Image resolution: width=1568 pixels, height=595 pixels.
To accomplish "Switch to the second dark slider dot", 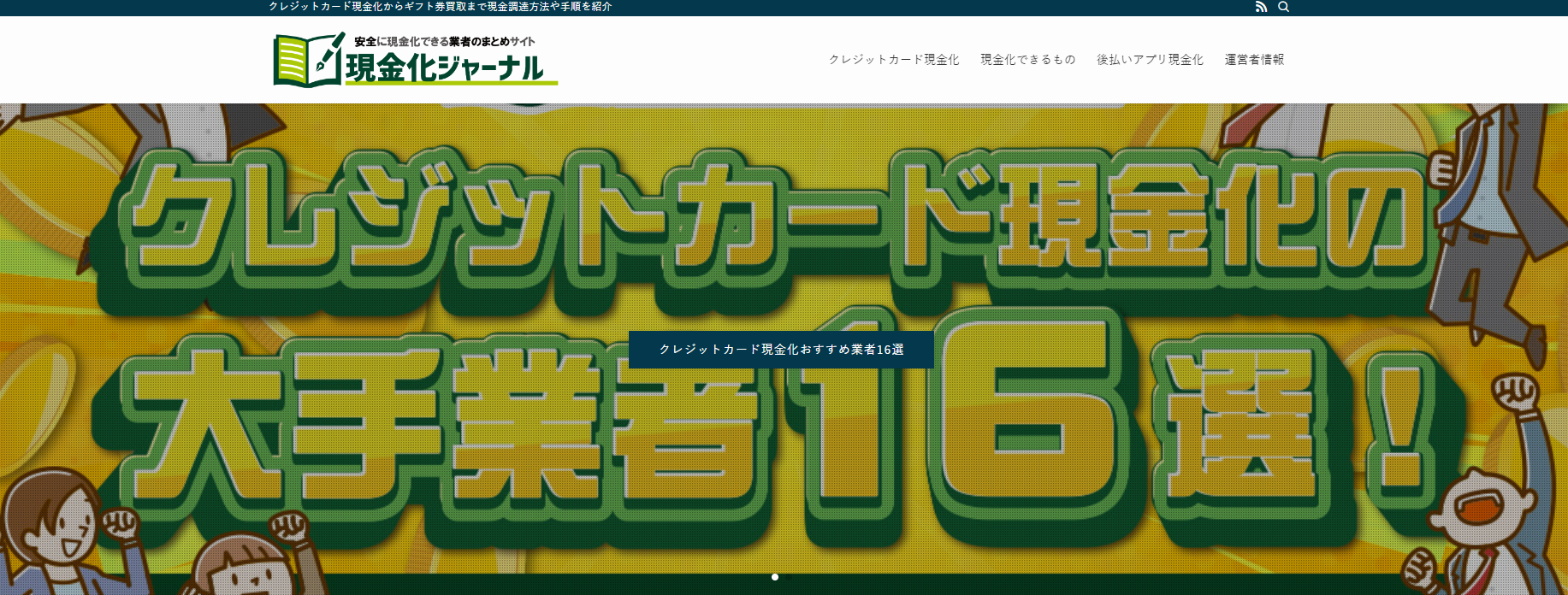I will click(789, 577).
